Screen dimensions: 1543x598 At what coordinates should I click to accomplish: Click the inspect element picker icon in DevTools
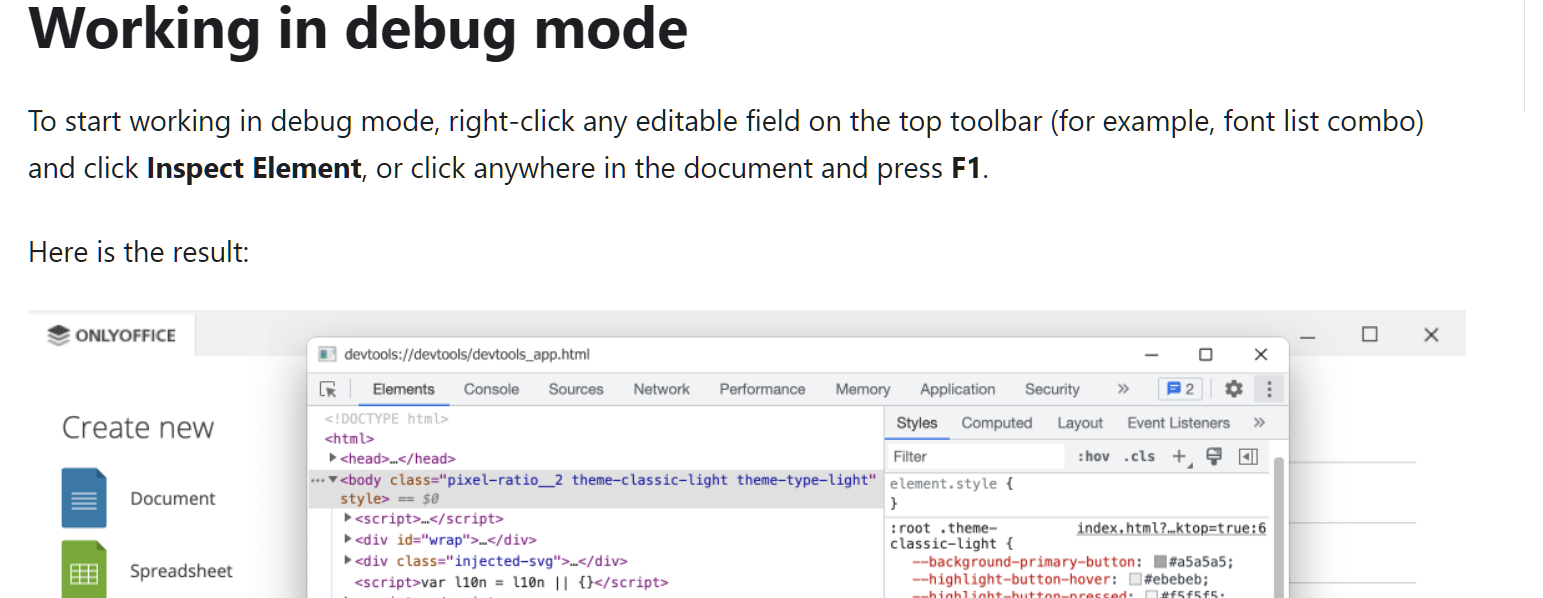point(328,389)
